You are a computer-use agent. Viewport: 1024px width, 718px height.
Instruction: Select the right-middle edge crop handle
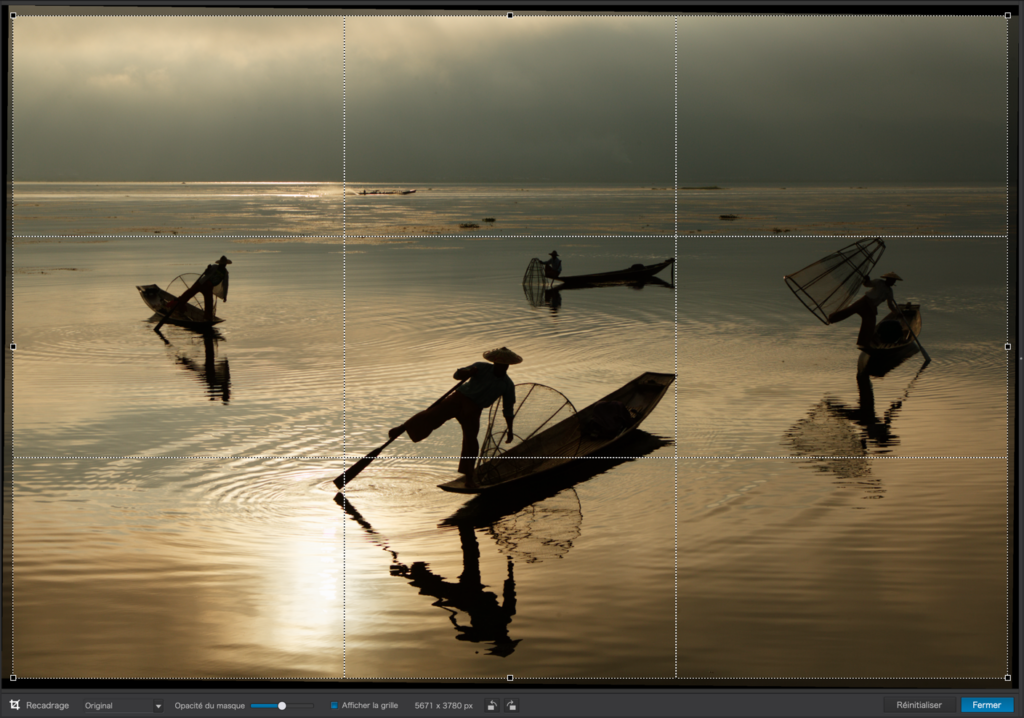click(x=1008, y=347)
